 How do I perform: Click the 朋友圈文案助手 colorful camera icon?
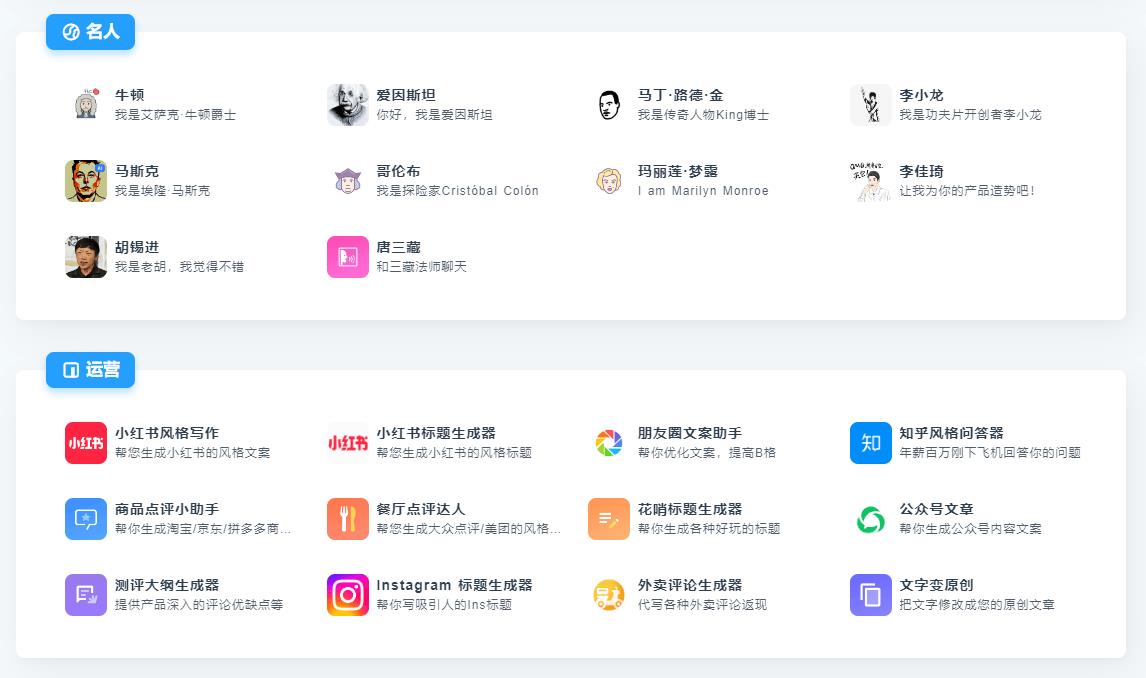point(609,442)
